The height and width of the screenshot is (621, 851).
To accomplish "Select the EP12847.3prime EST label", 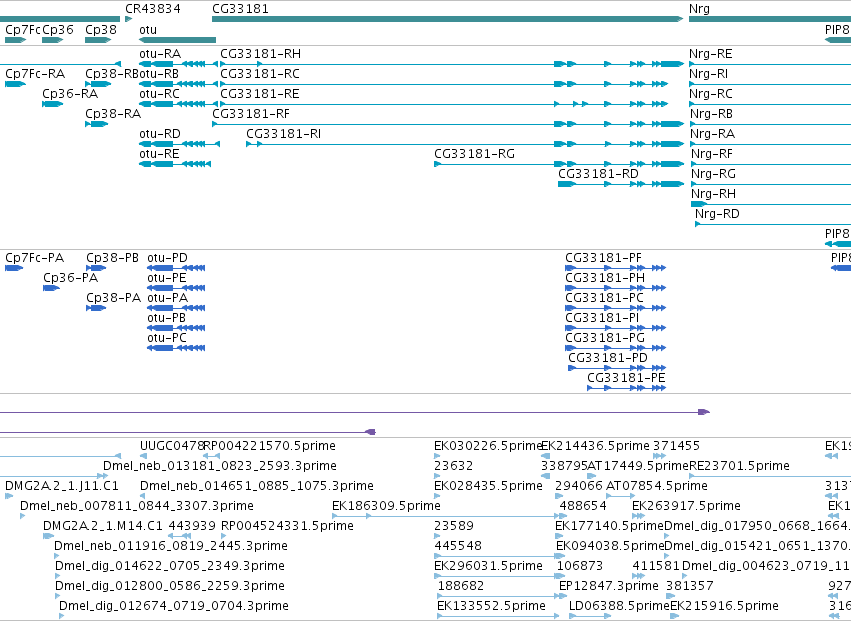I will [x=609, y=586].
